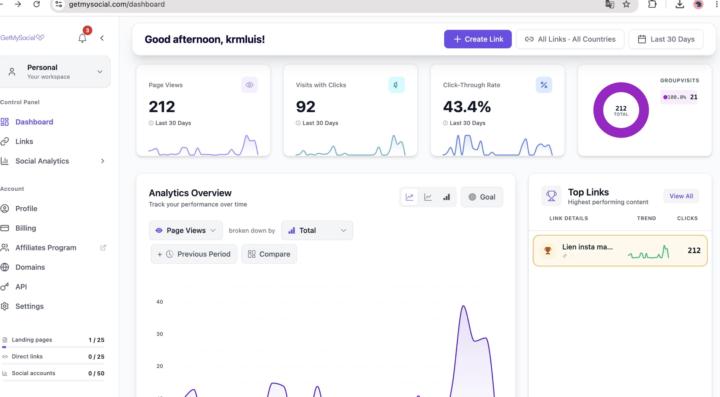Click the trophy icon beside Top Links
The width and height of the screenshot is (720, 397).
tap(551, 196)
